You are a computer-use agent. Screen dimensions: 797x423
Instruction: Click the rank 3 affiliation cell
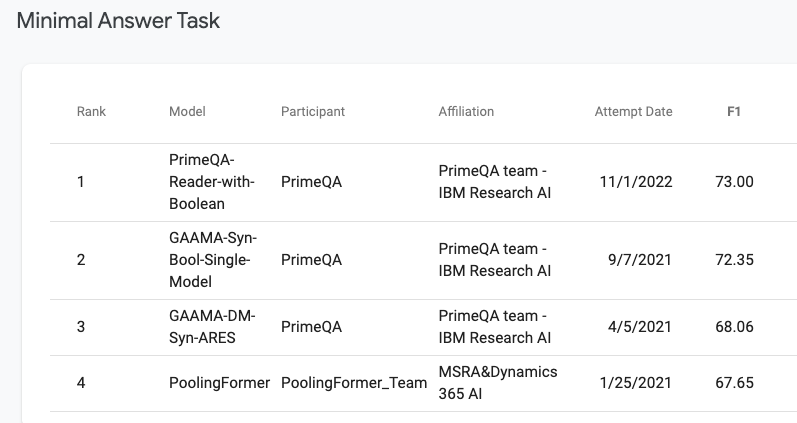[x=494, y=327]
